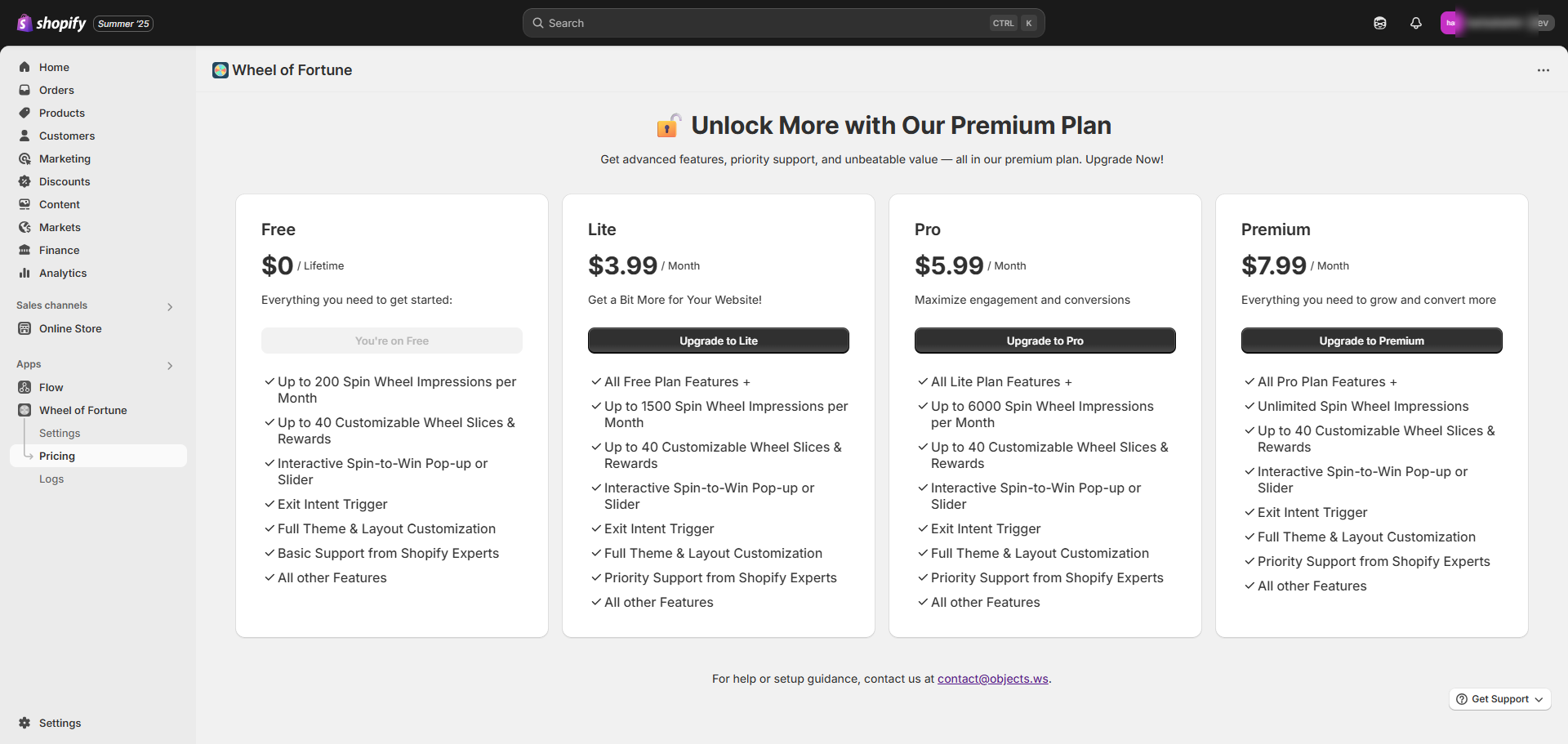Viewport: 1568px width, 744px height.
Task: Expand the Sales channels section chevron
Action: click(x=170, y=307)
